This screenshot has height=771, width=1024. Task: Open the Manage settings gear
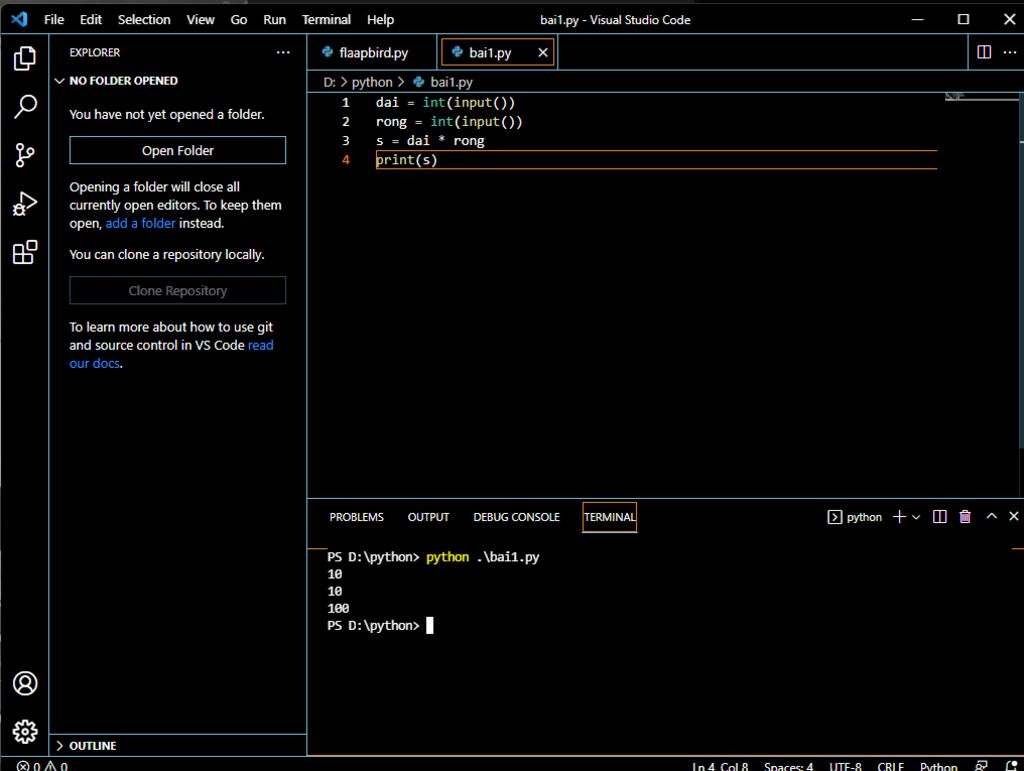coord(25,732)
